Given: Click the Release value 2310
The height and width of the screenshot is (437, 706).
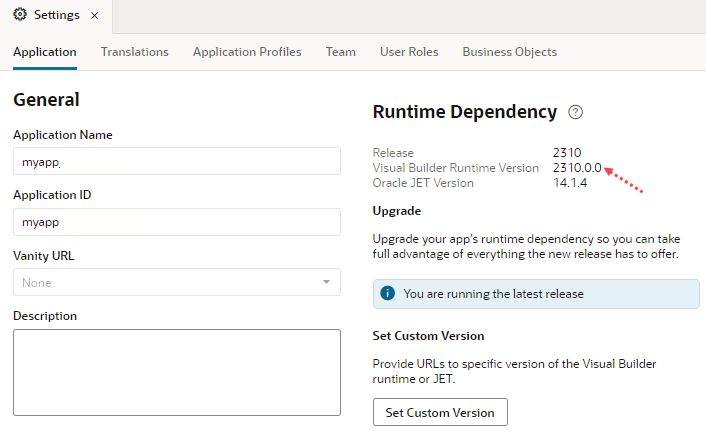Looking at the screenshot, I should (567, 153).
